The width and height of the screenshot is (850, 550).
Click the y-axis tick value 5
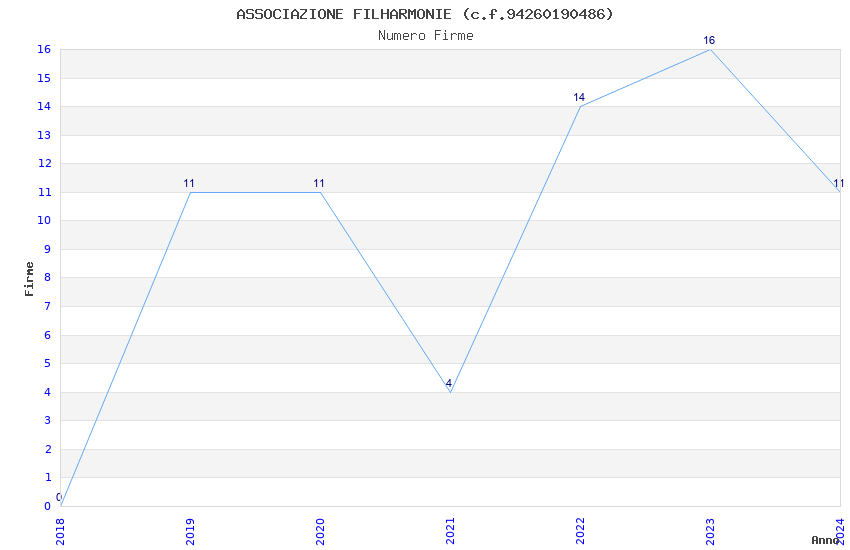48,363
